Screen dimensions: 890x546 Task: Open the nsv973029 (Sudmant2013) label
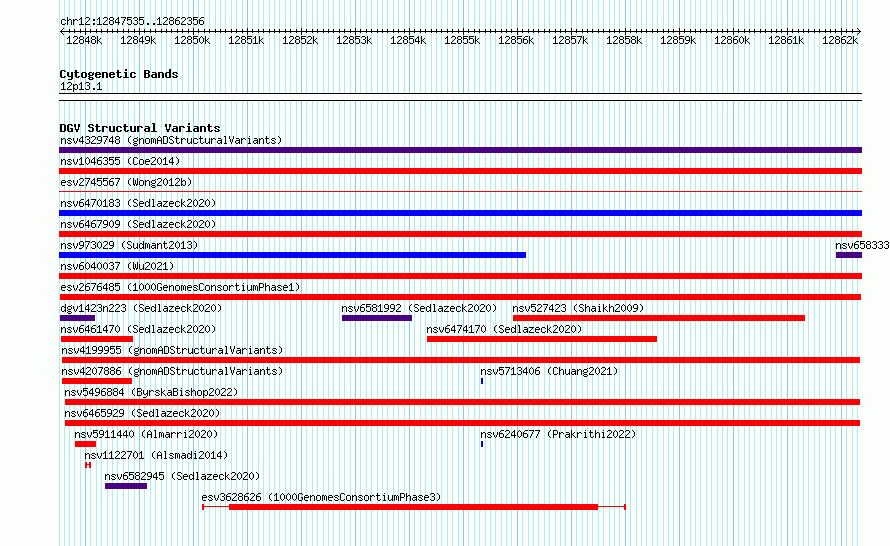click(129, 245)
